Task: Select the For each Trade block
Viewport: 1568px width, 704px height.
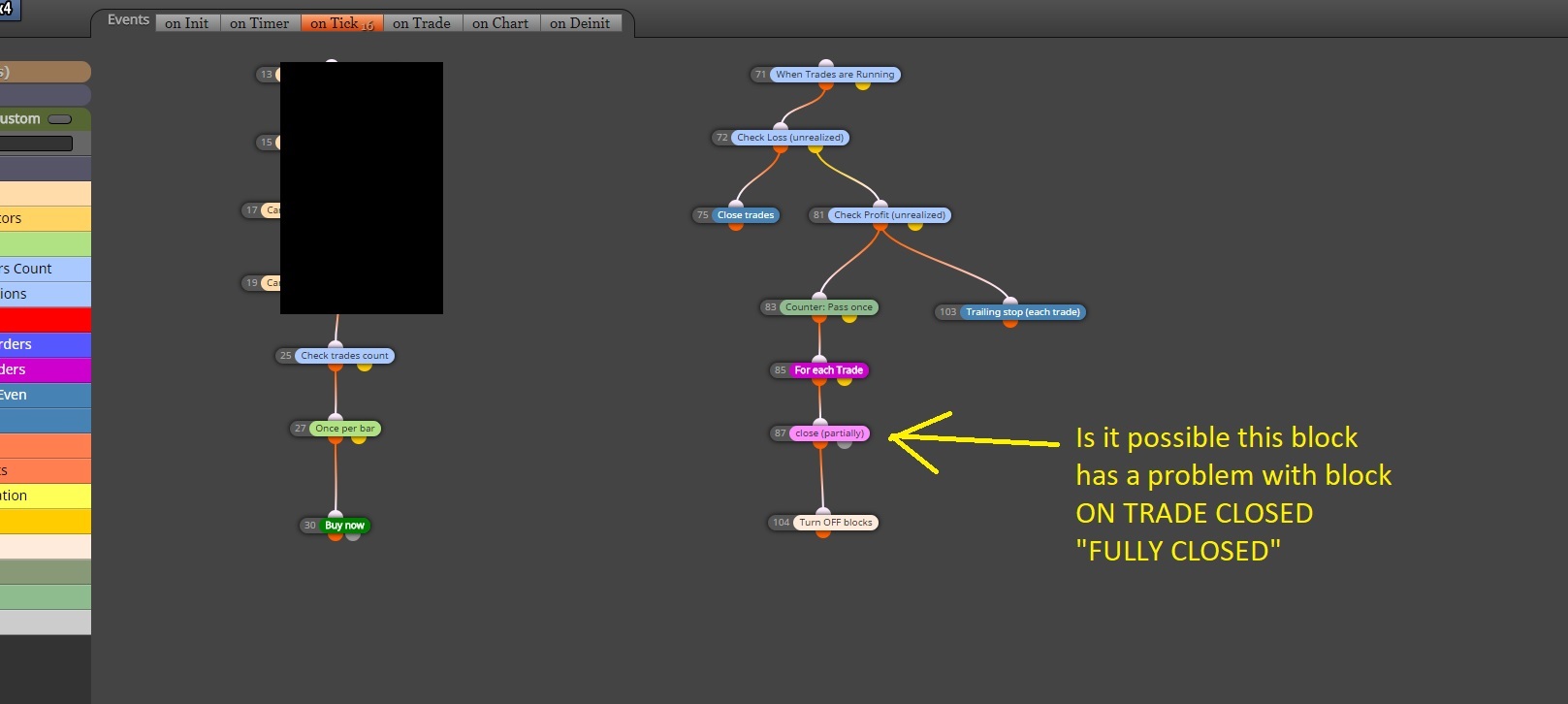Action: pyautogui.click(x=829, y=370)
